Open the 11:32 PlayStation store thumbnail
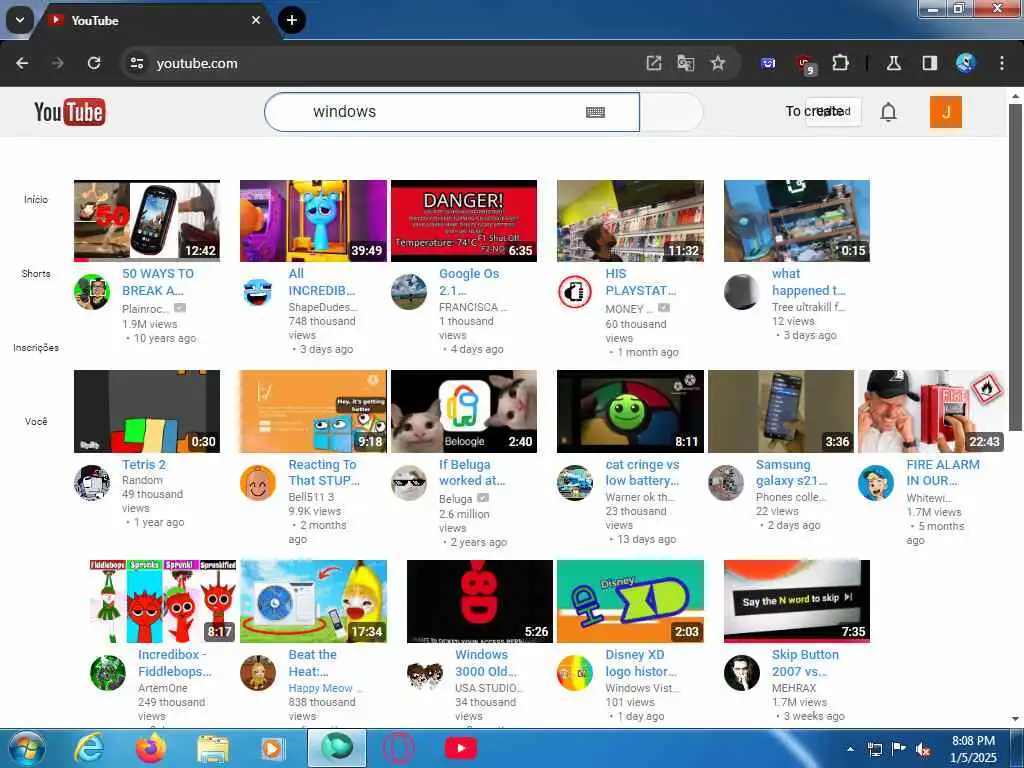This screenshot has height=768, width=1024. tap(630, 221)
